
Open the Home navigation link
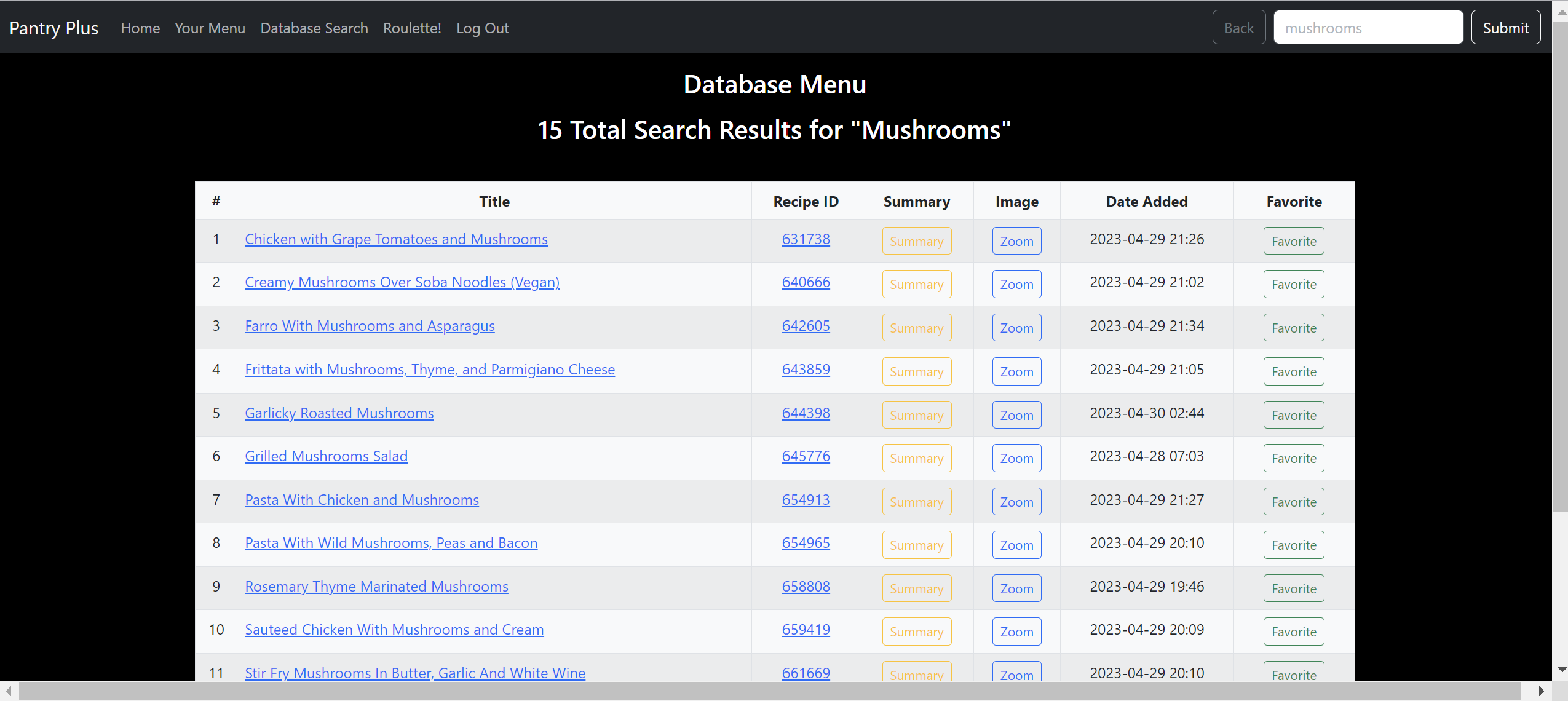tap(140, 28)
